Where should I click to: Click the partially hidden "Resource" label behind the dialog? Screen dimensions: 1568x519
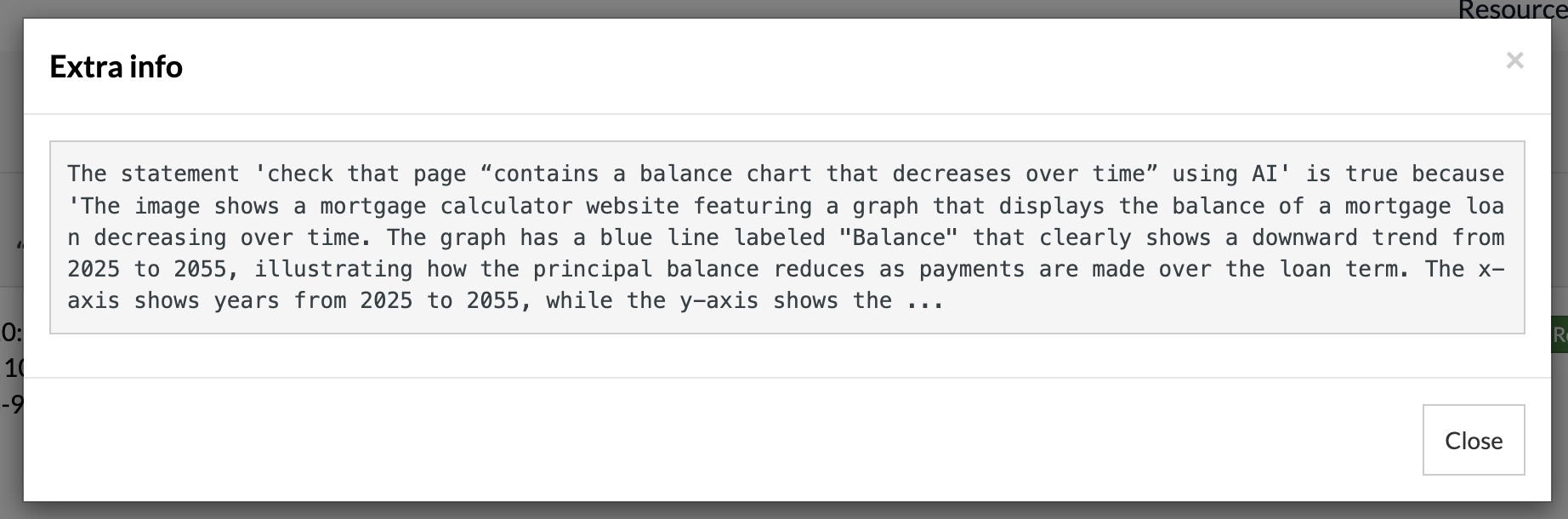pos(1511,9)
